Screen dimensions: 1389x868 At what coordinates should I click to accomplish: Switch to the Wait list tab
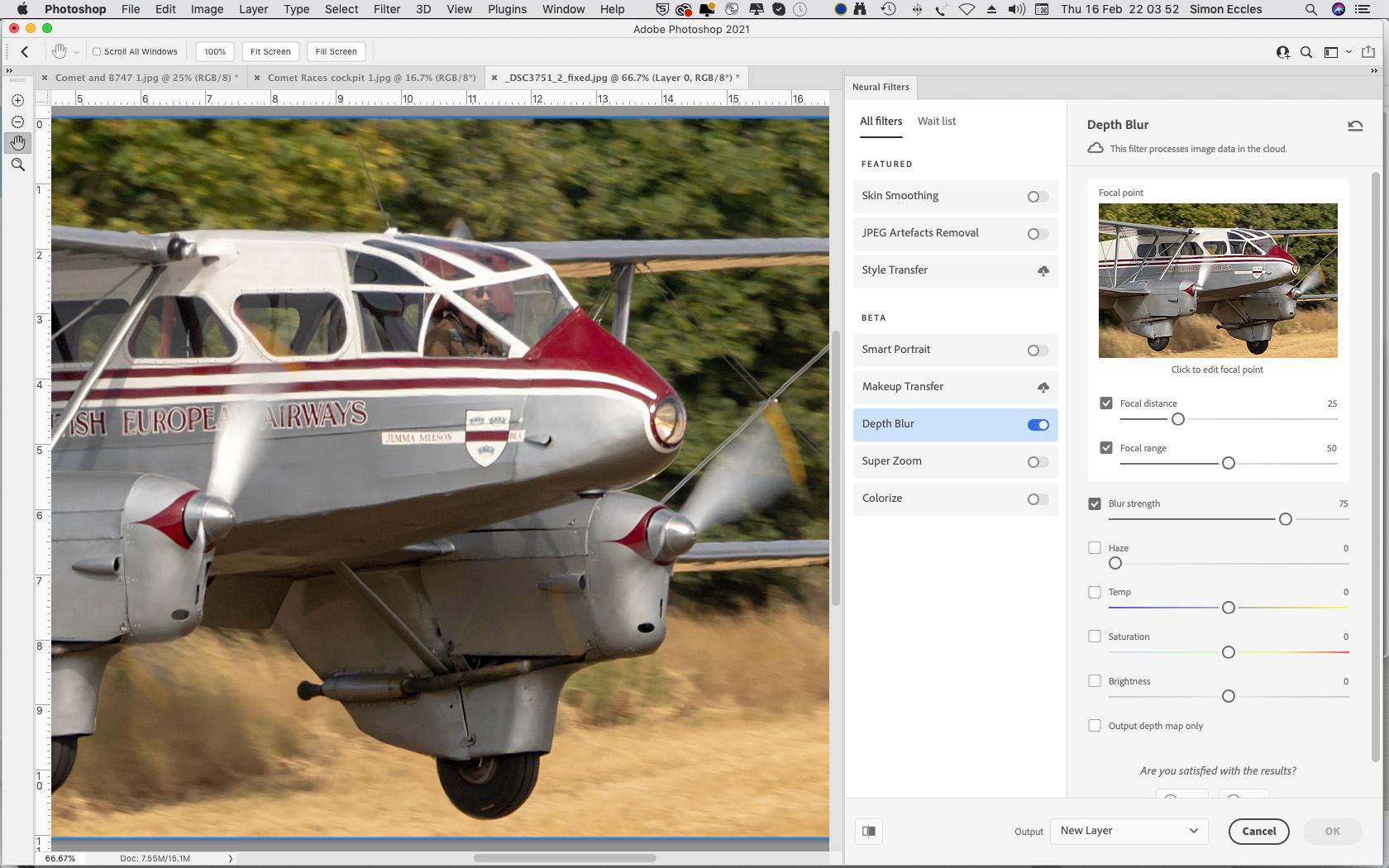click(936, 121)
